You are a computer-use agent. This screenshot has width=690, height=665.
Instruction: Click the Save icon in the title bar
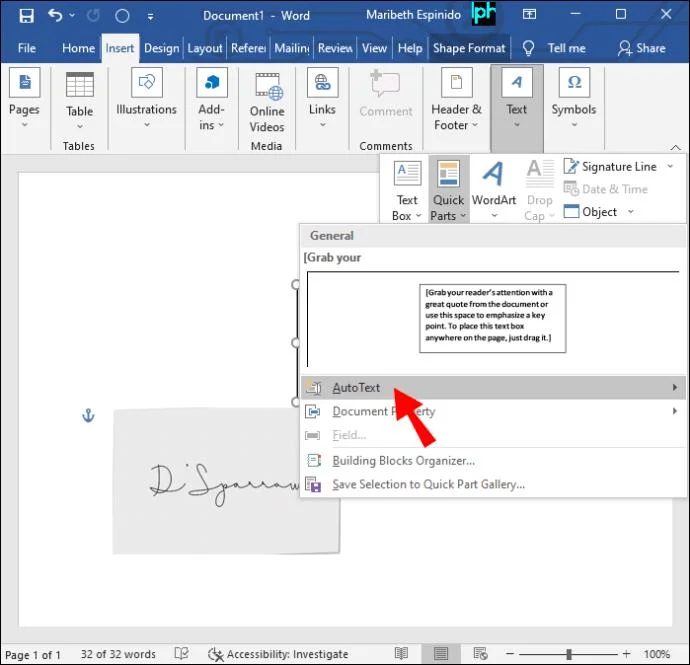[26, 16]
